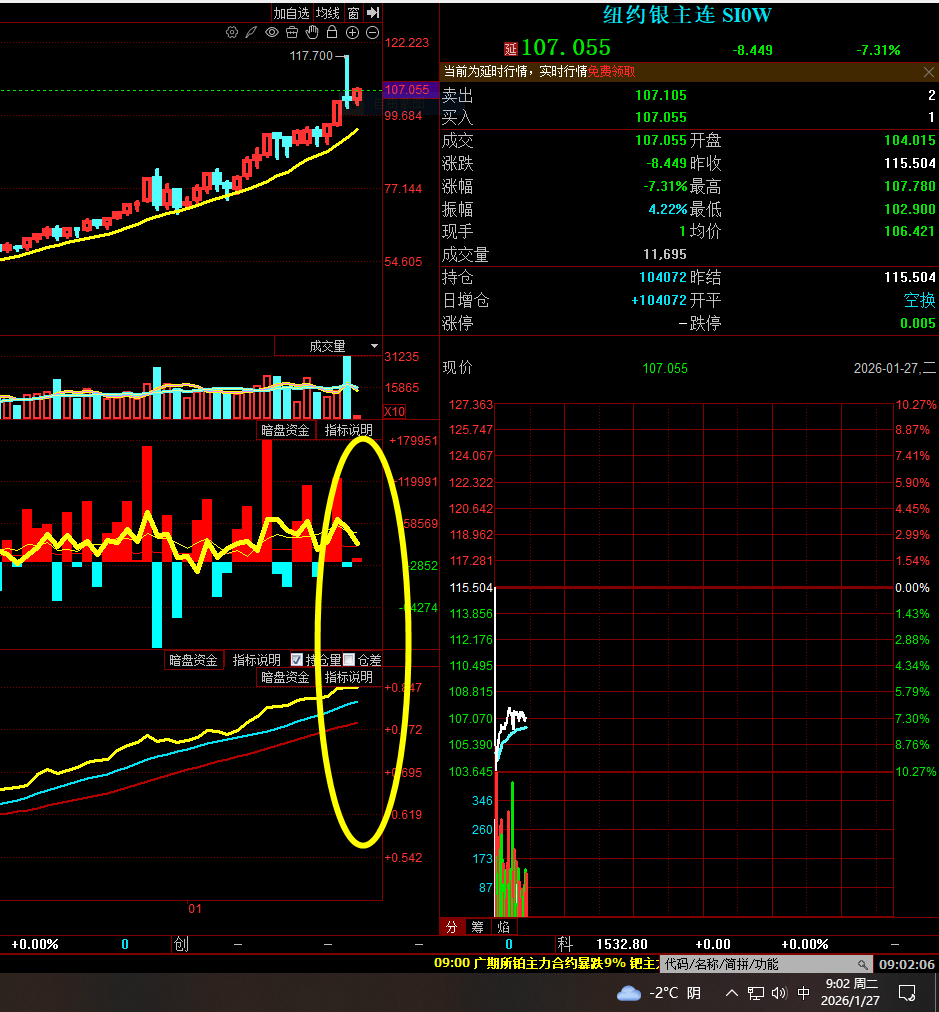This screenshot has height=1012, width=939.
Task: Click the 免费领取 free real-time quote link
Action: (611, 72)
